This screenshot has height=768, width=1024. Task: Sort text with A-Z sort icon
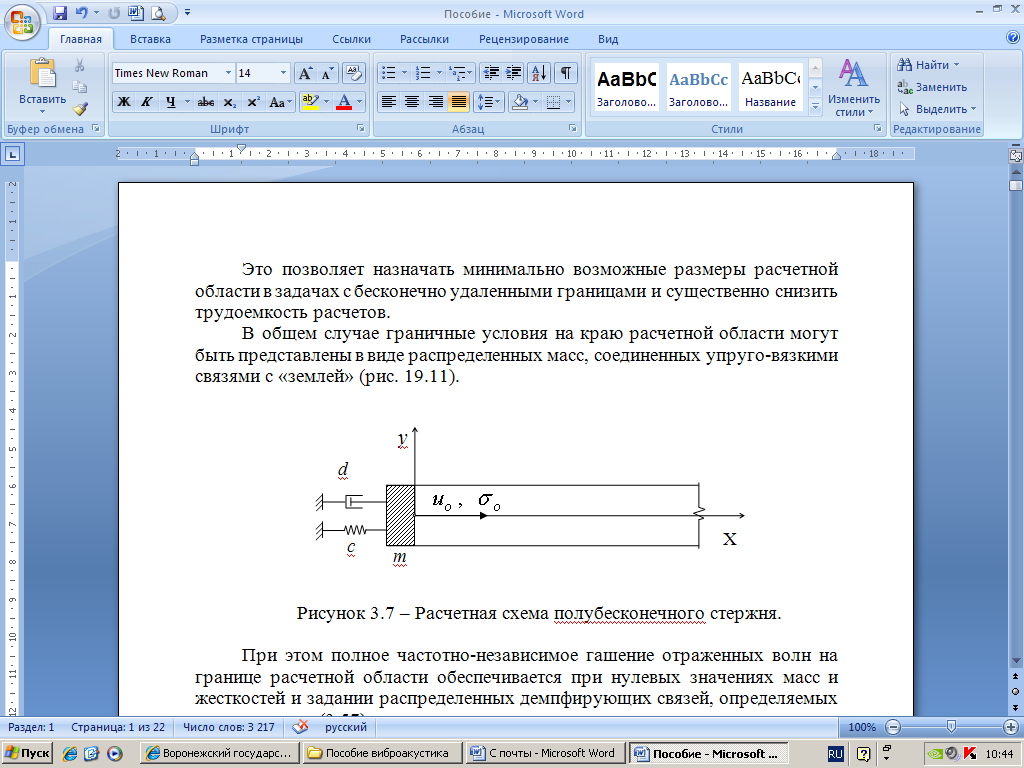coord(539,72)
